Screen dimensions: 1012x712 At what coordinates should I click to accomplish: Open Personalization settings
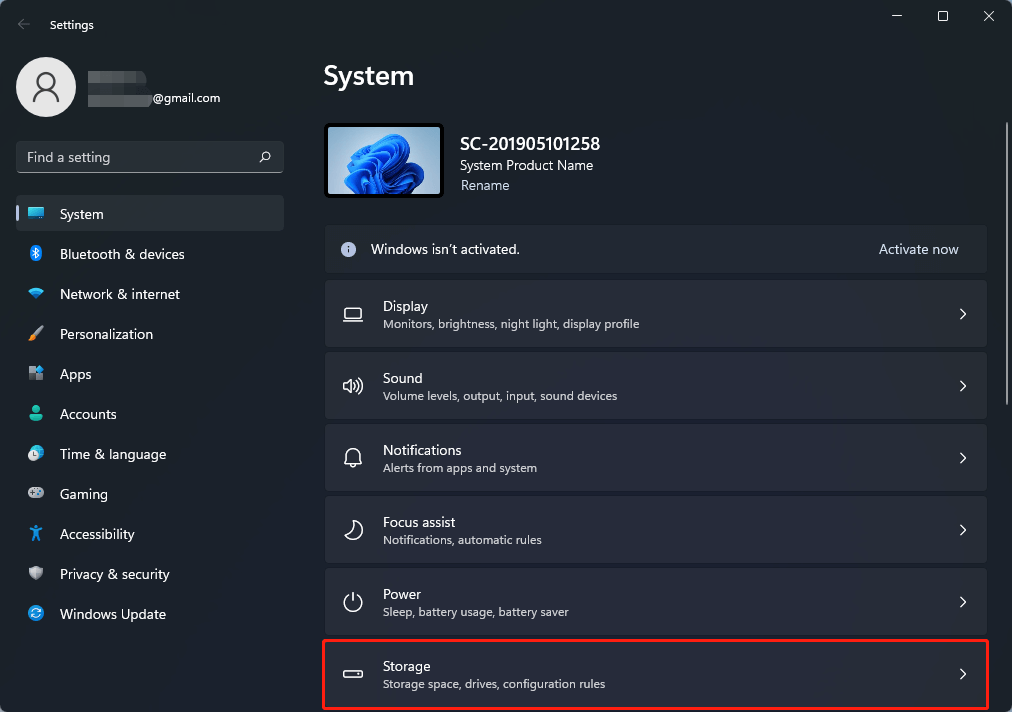click(x=108, y=334)
